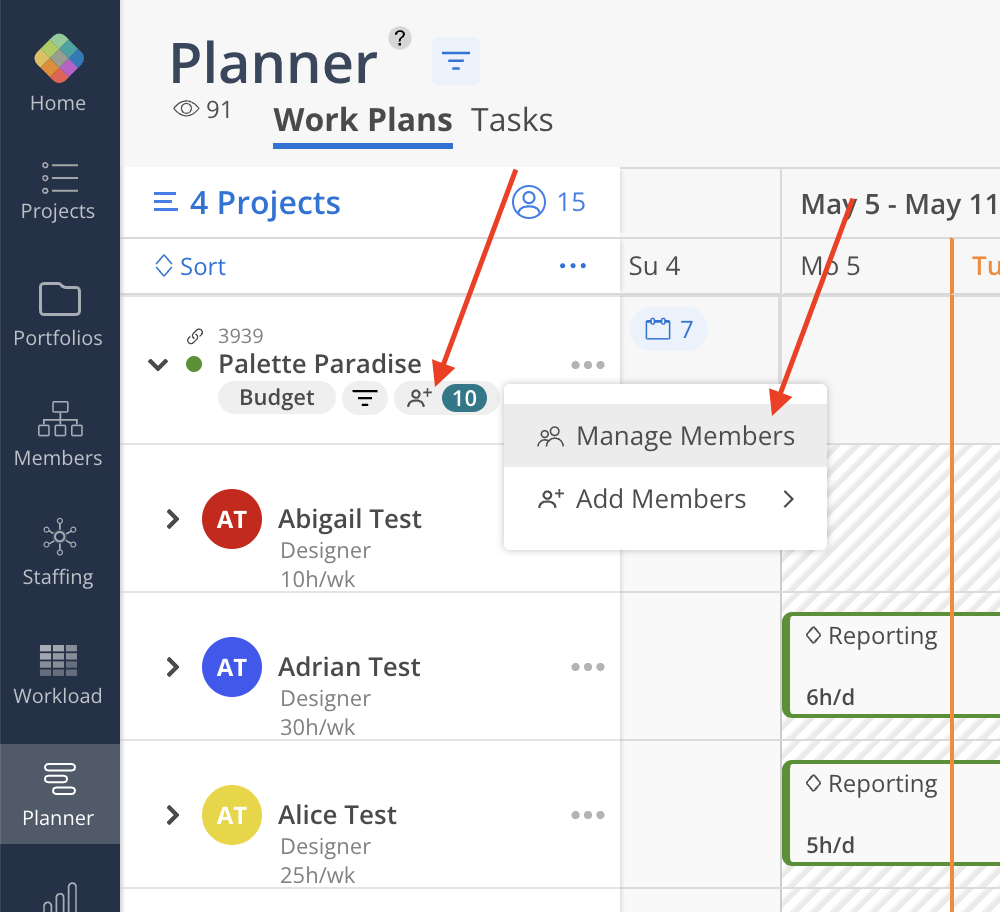This screenshot has width=1000, height=912.
Task: Open the Workload grid icon
Action: tap(58, 660)
